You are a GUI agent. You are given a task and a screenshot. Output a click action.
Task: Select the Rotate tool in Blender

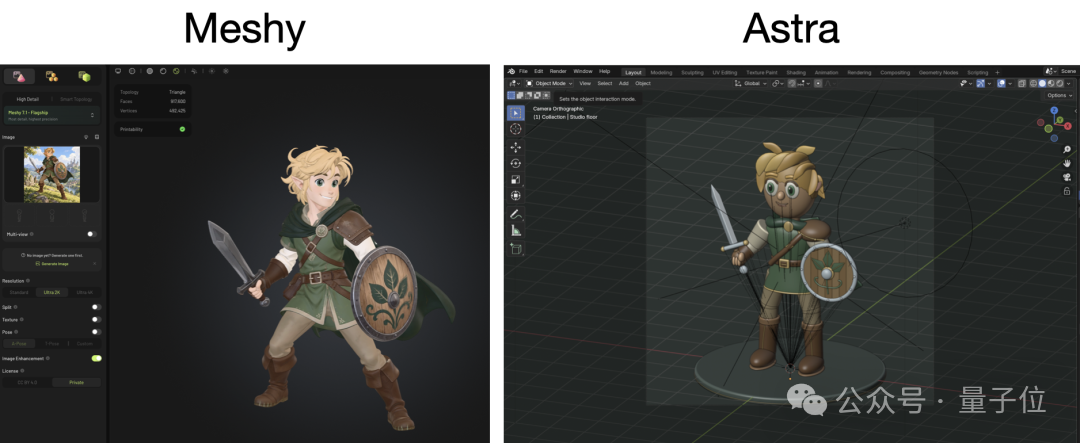515,163
